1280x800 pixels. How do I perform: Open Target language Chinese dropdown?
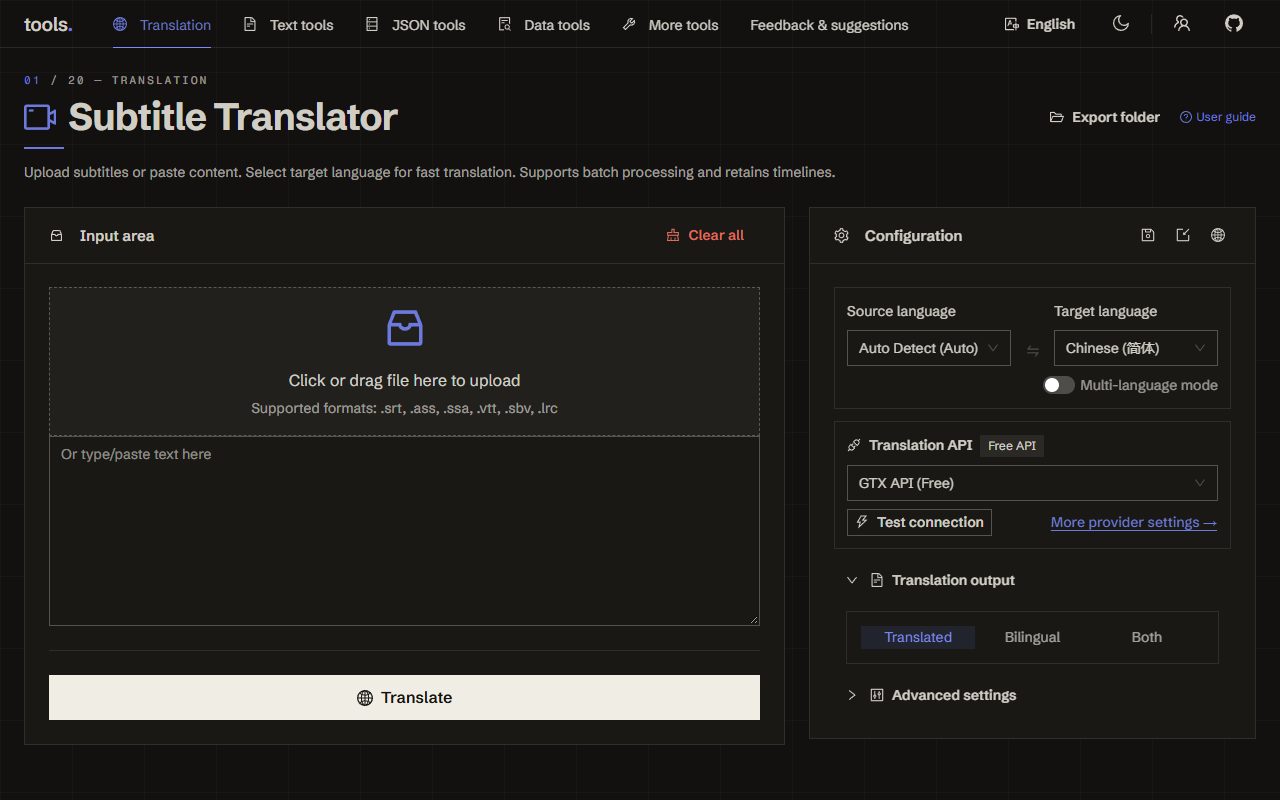(1136, 348)
